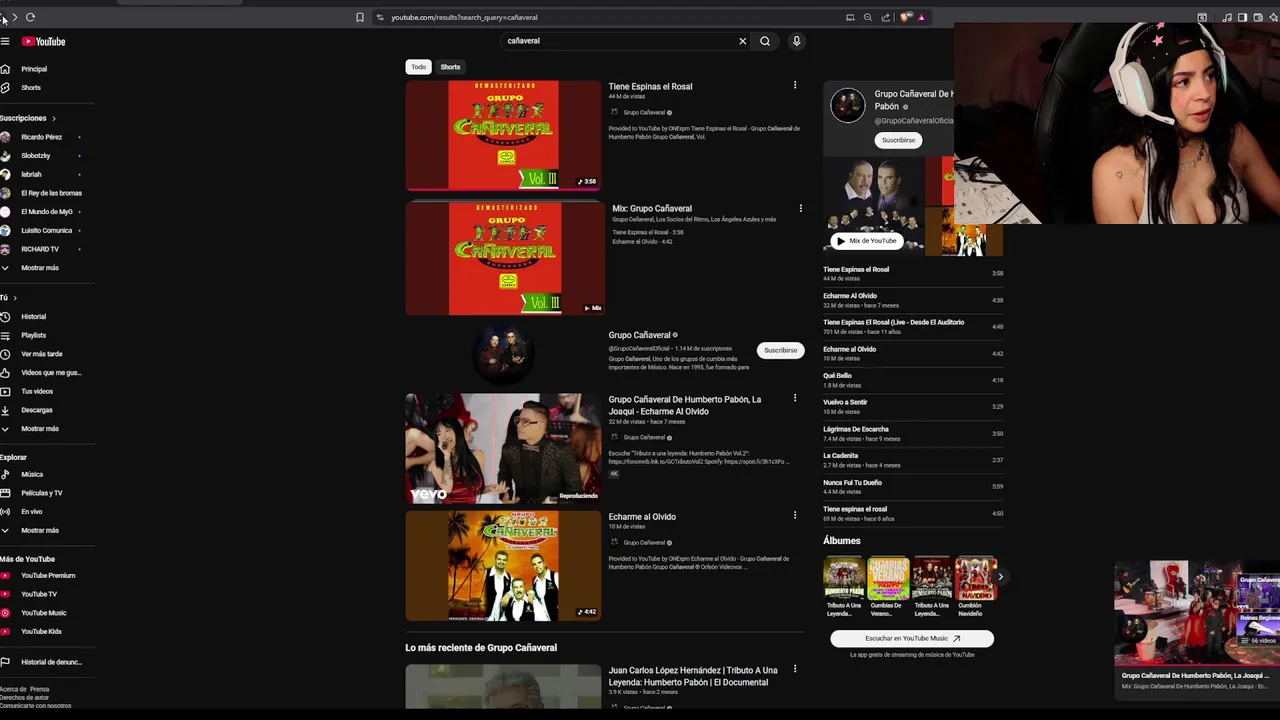Image resolution: width=1280 pixels, height=720 pixels.
Task: Open Brave Shields lion icon
Action: click(x=905, y=17)
